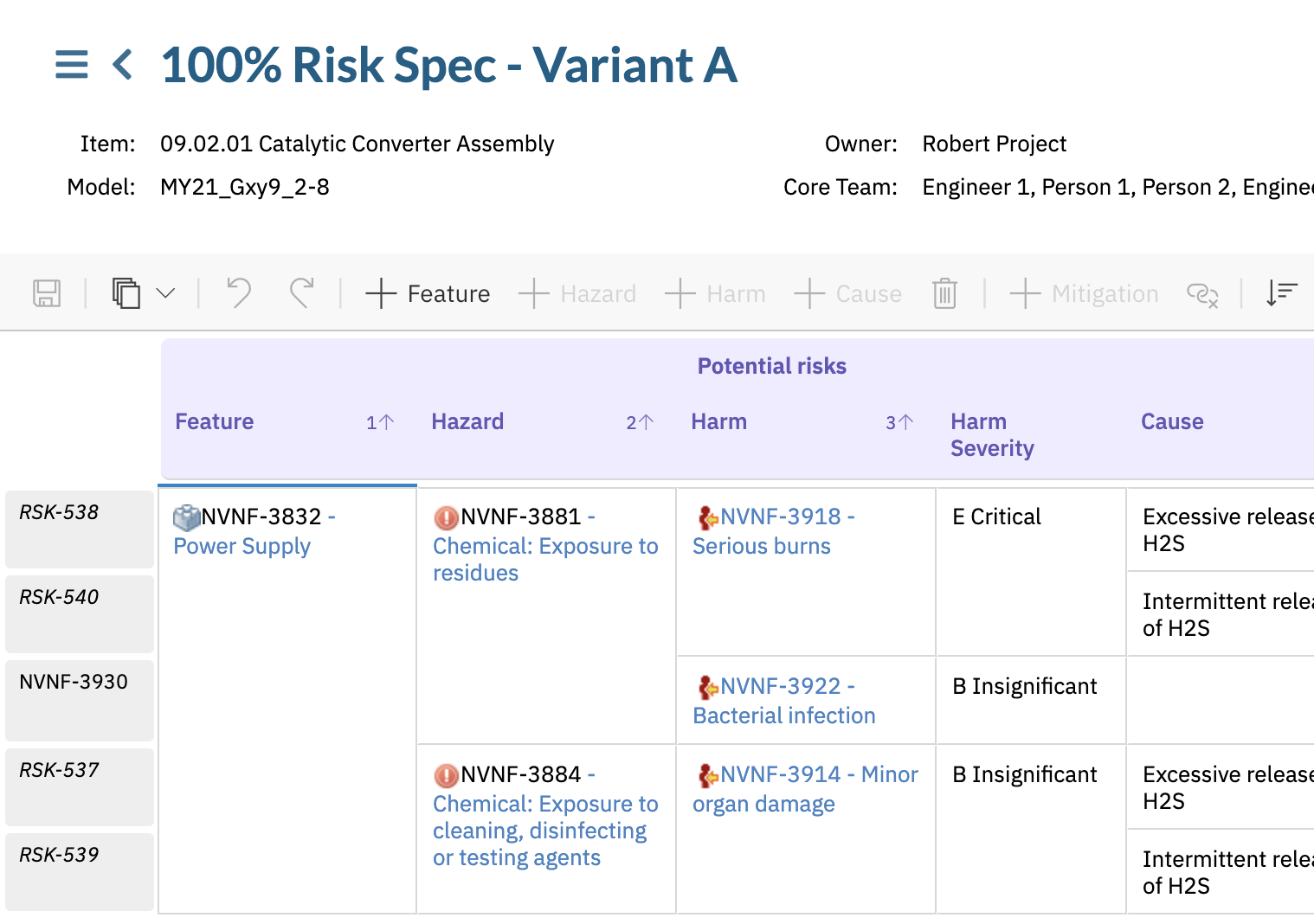Click the add Mitigation button

(1084, 294)
